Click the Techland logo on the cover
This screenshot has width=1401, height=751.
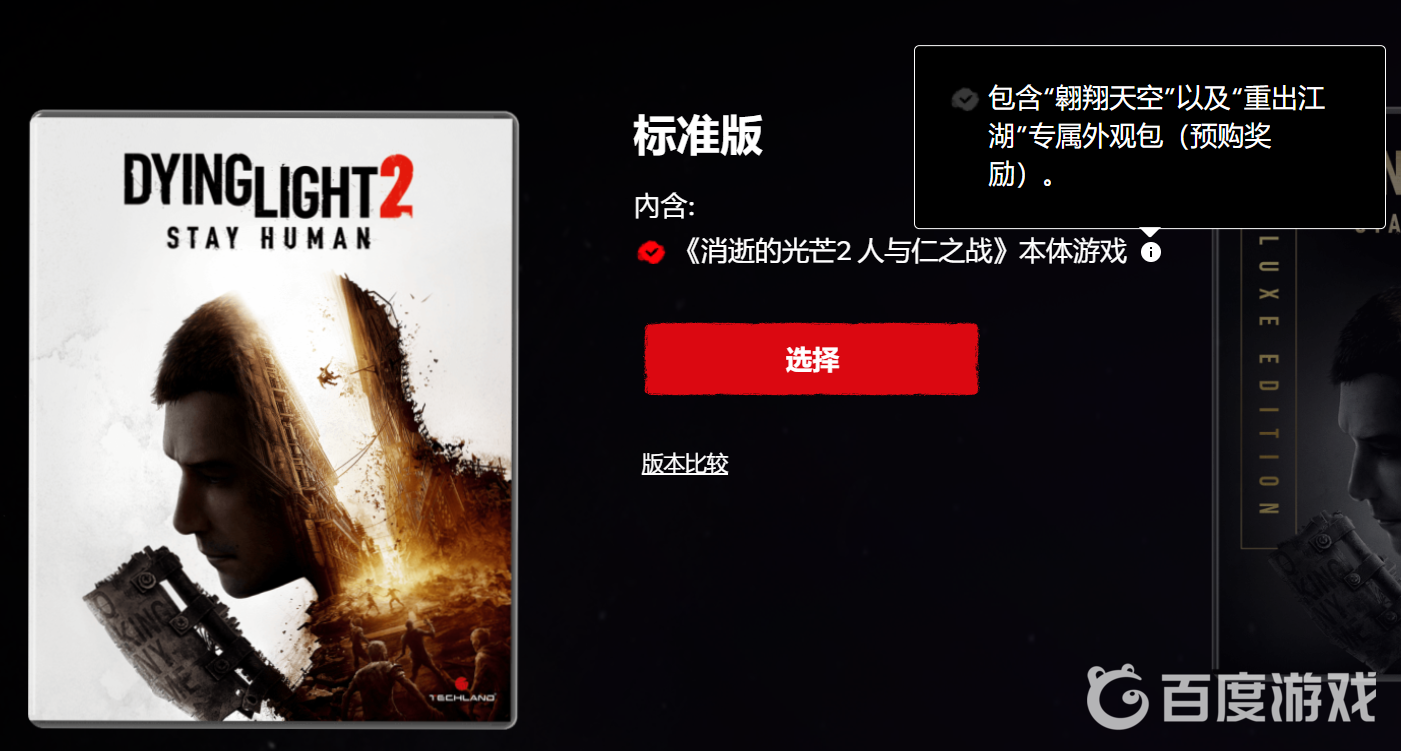coord(467,689)
